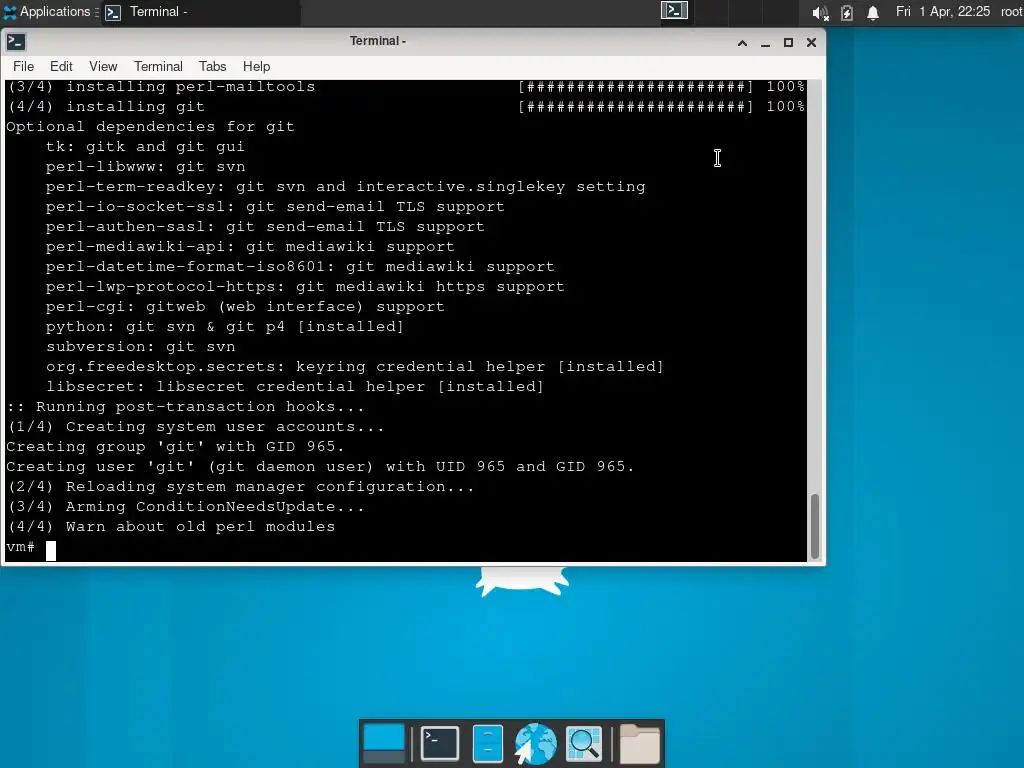Open the Tabs menu
The width and height of the screenshot is (1024, 768).
coord(212,67)
